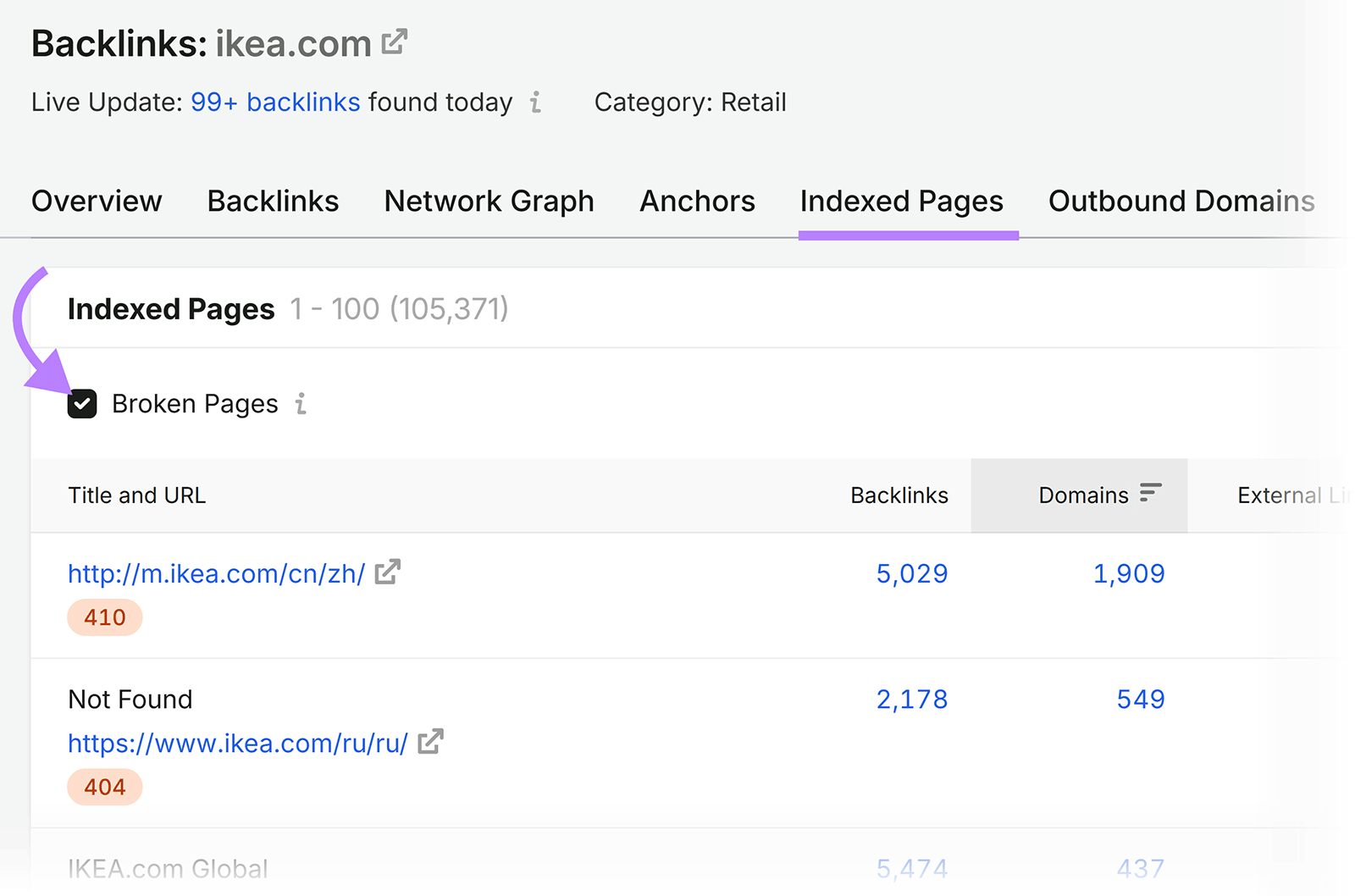The image size is (1355, 896).
Task: Click backlinks count 2,178
Action: (x=912, y=699)
